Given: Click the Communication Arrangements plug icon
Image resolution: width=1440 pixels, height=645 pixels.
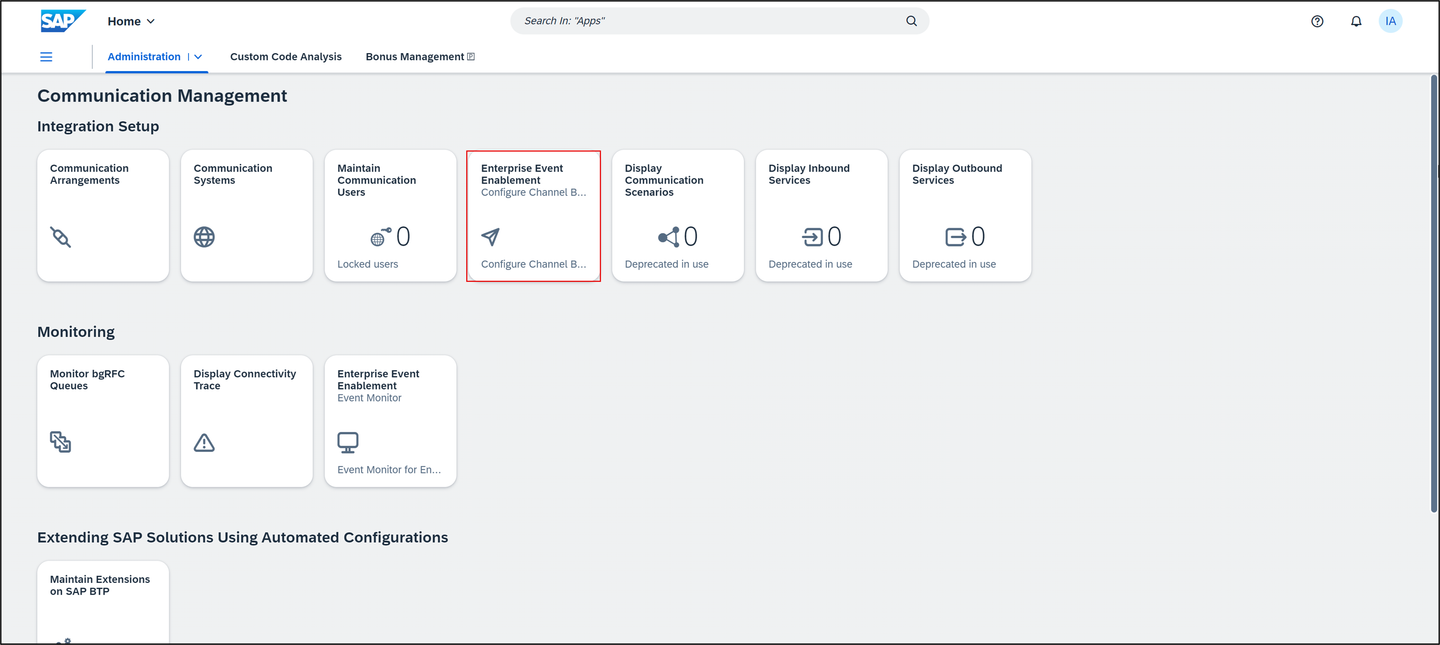Looking at the screenshot, I should [61, 237].
